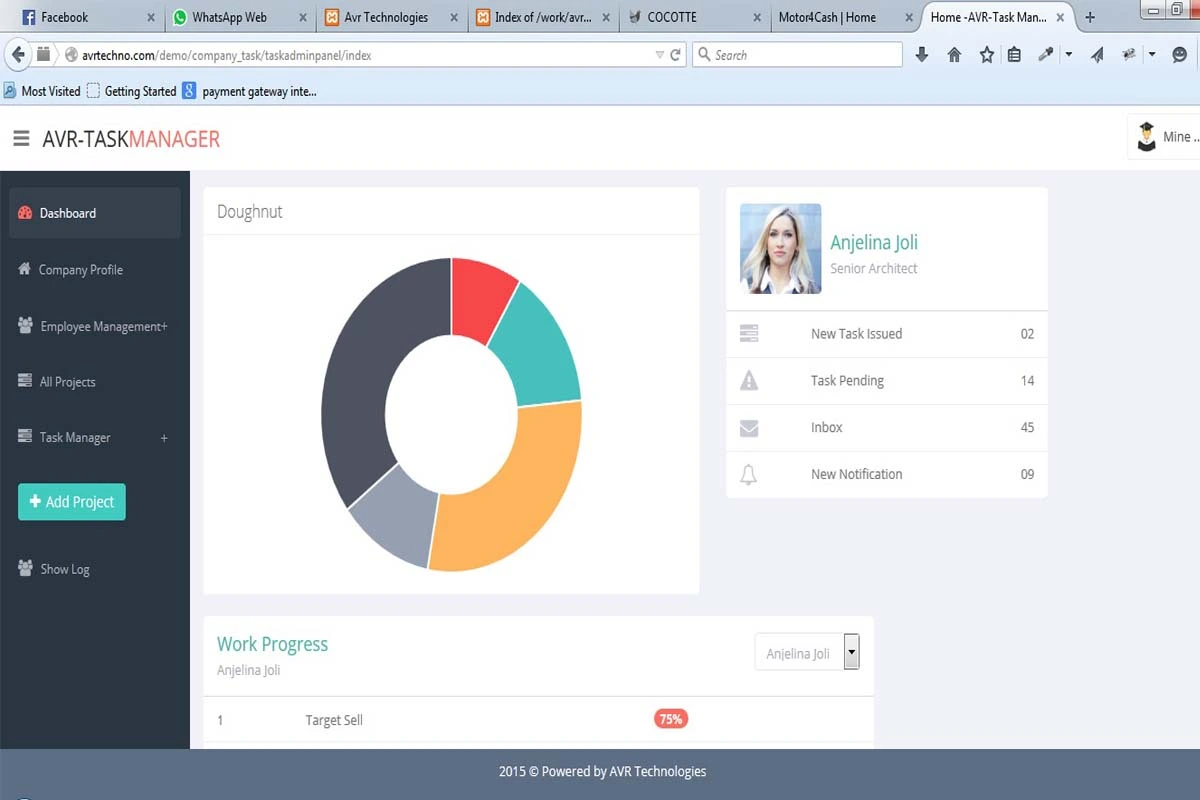Click the 75% Target Sell progress badge
The width and height of the screenshot is (1200, 800).
tap(670, 718)
